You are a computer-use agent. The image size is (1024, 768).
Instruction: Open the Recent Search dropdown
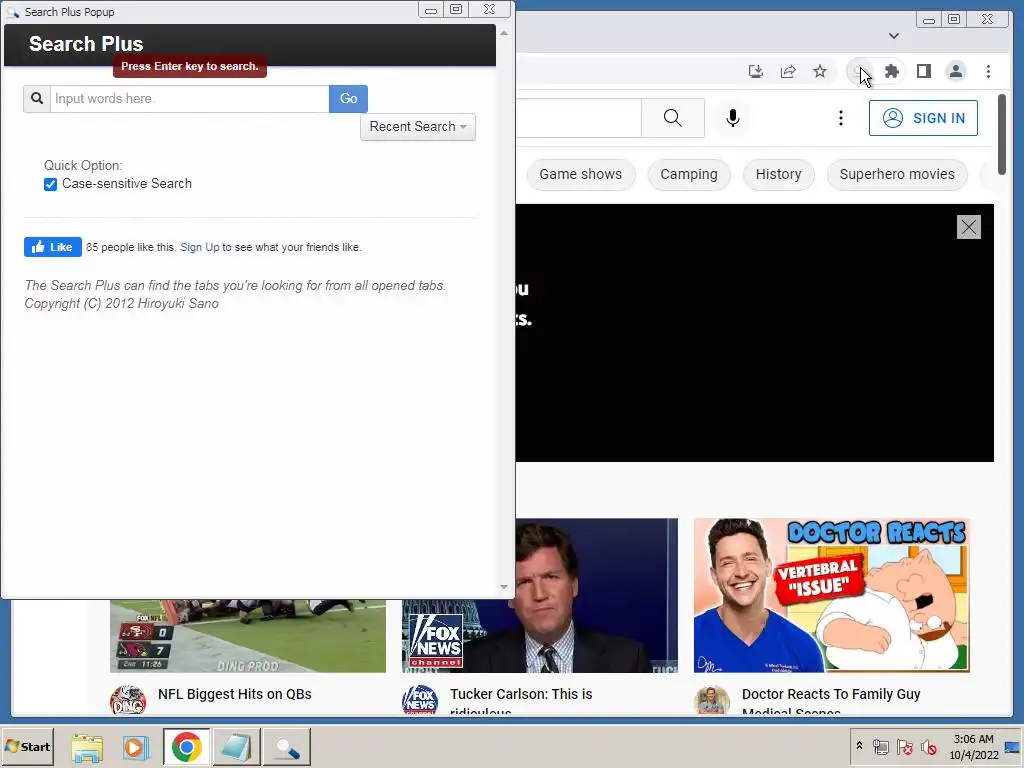(x=418, y=127)
